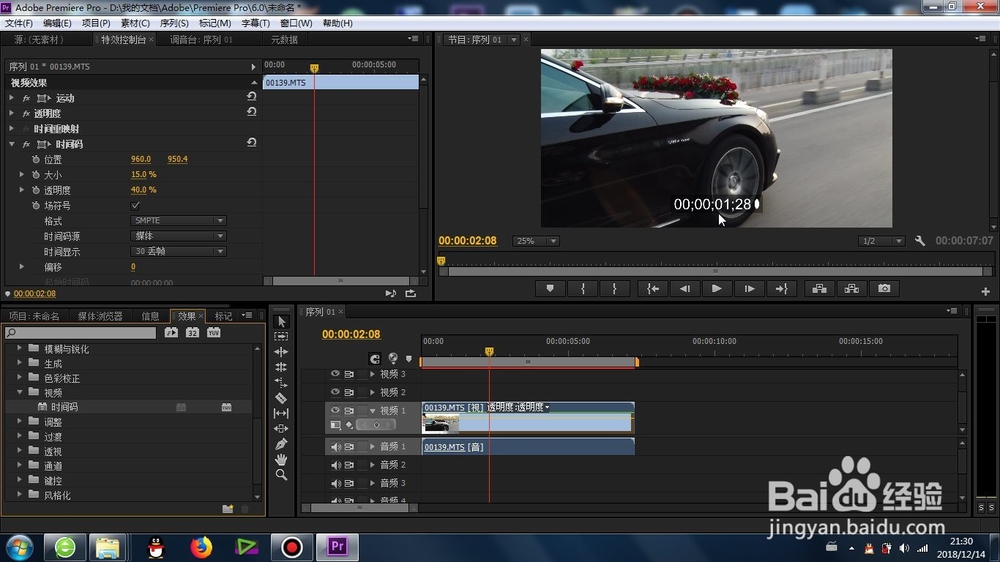Viewport: 1000px width, 562px height.
Task: Filter accelerated effects badge
Action: (171, 332)
